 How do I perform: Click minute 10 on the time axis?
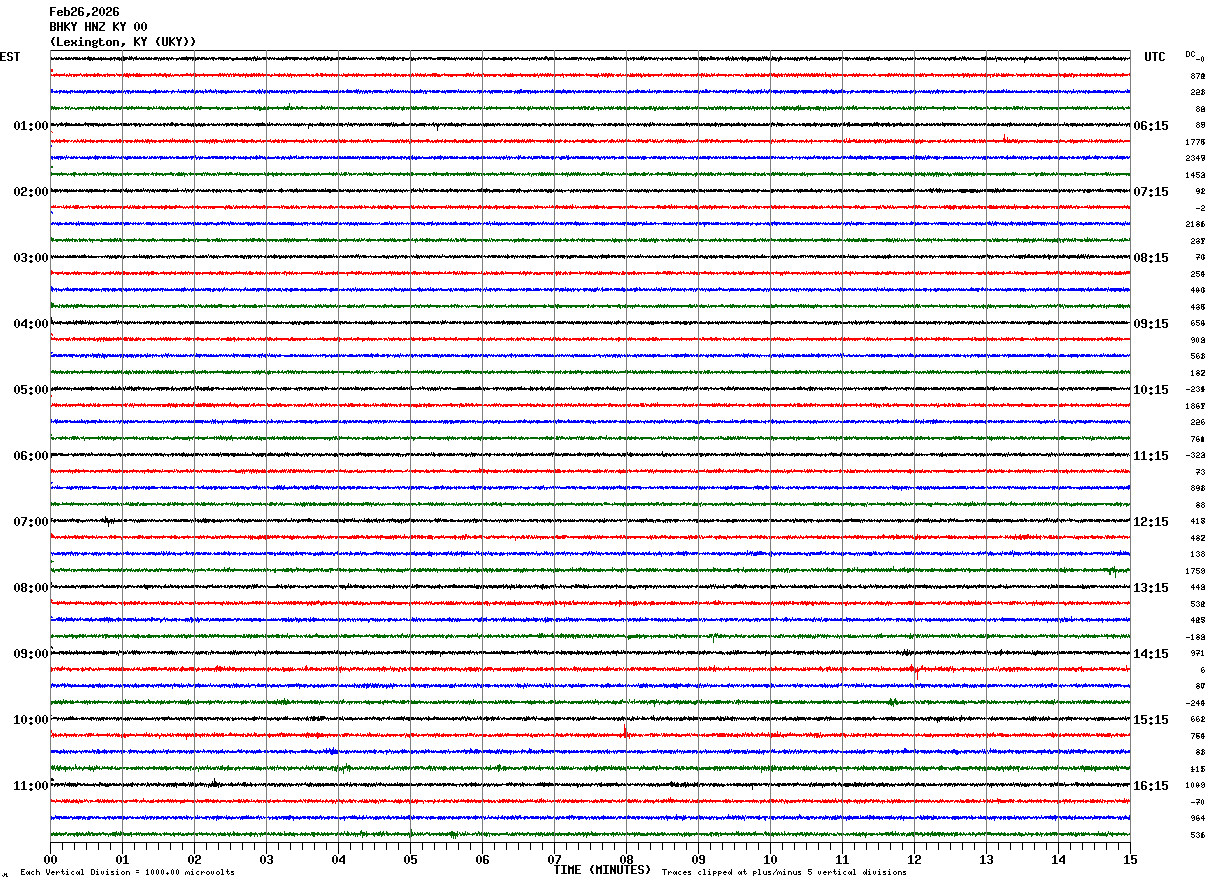pyautogui.click(x=770, y=859)
